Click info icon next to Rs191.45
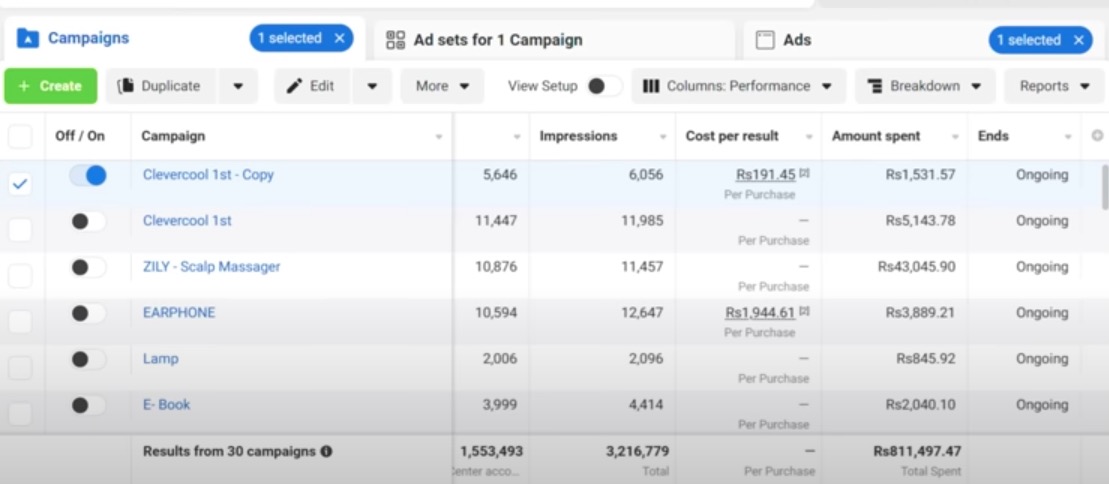Viewport: 1109px width, 484px height. click(x=804, y=173)
